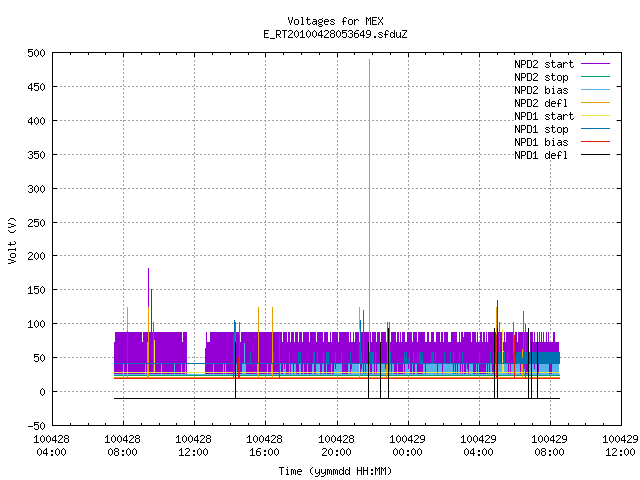Click the red NPD1 bias legend line
The width and height of the screenshot is (640, 480).
coord(596,142)
